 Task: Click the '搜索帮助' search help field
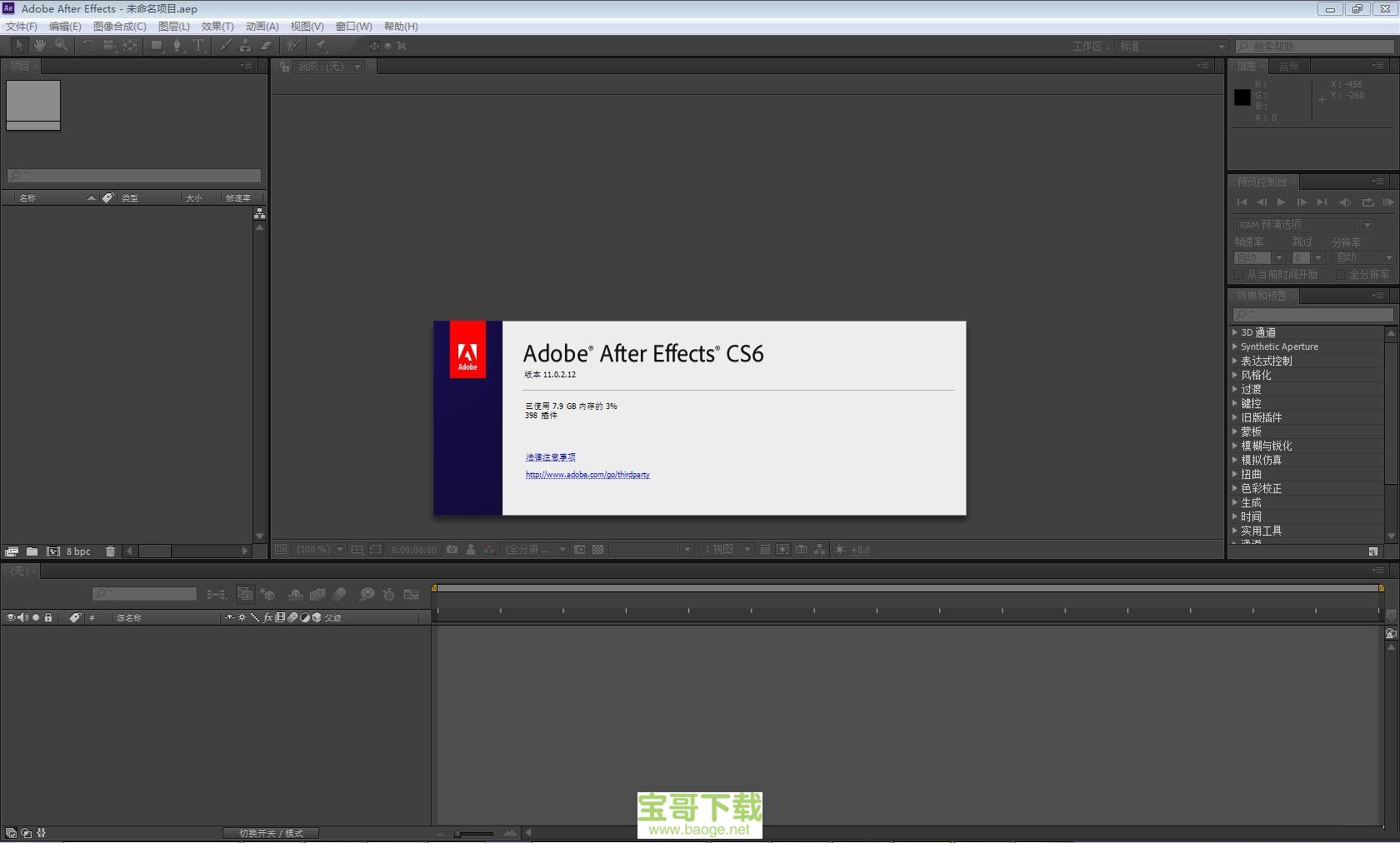click(1314, 47)
